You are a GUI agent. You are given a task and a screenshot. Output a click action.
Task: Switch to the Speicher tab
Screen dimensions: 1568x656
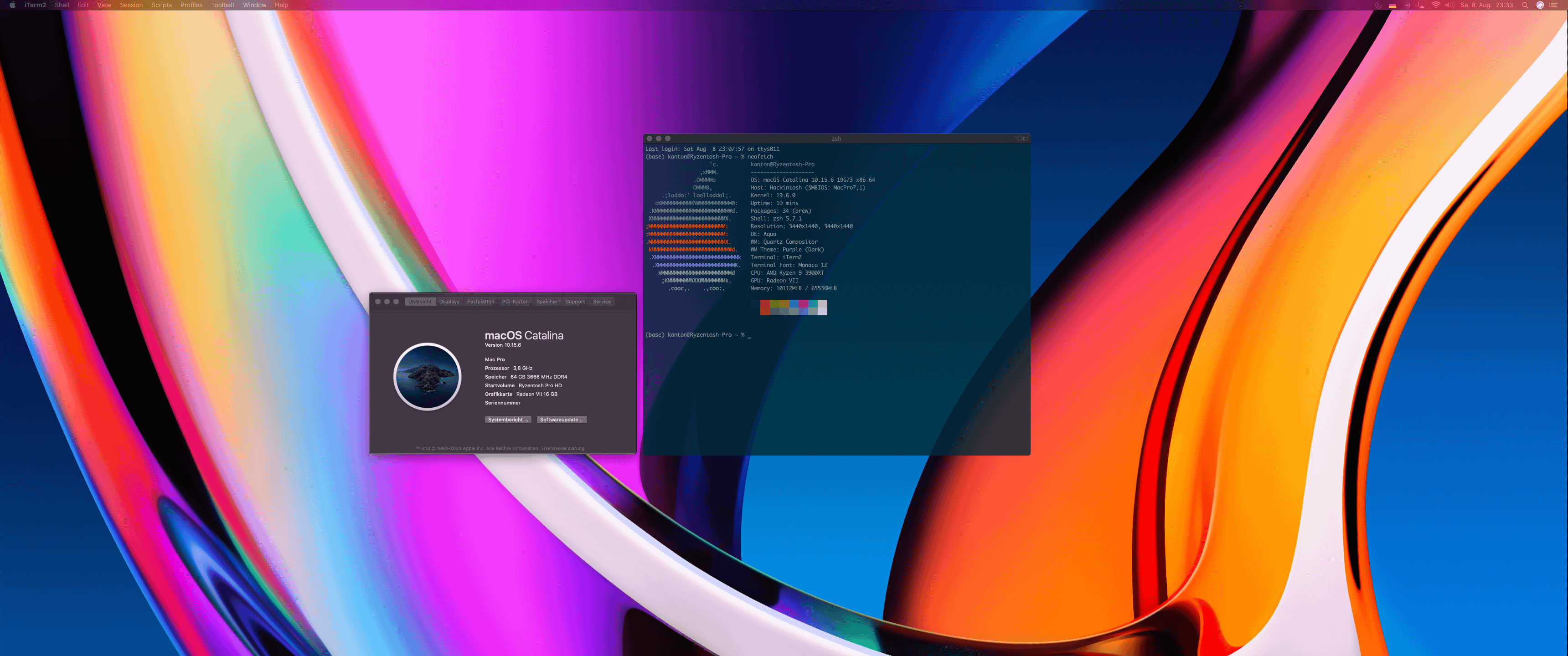pos(547,302)
